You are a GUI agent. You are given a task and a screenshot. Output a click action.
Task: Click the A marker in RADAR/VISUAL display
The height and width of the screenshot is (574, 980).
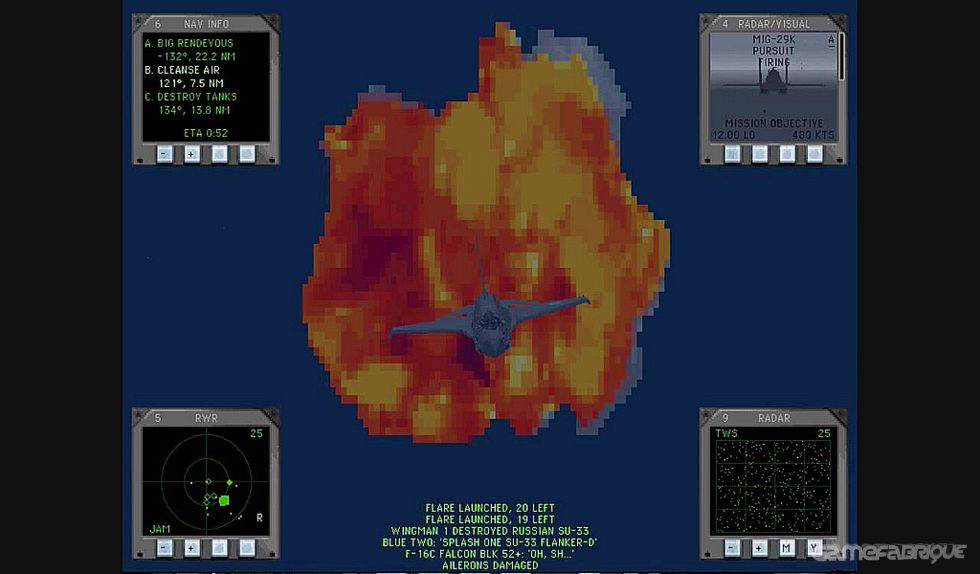(x=831, y=41)
